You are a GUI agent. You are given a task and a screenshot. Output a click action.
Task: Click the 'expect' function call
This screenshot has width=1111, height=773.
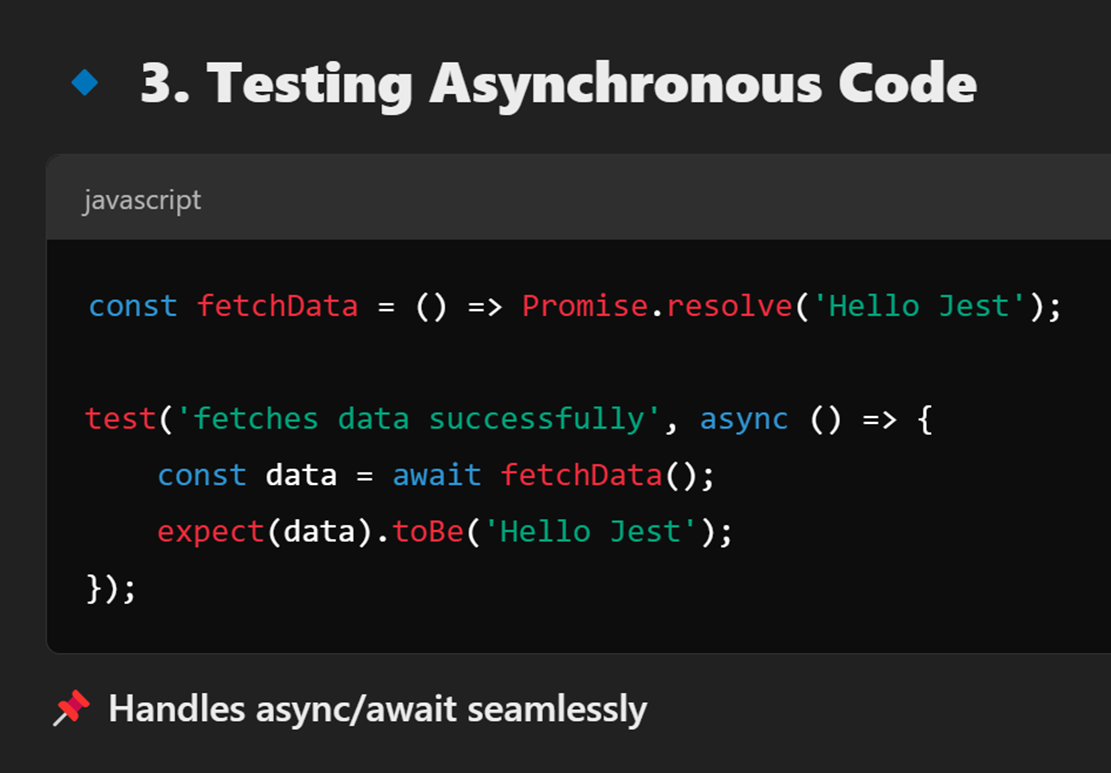(211, 532)
